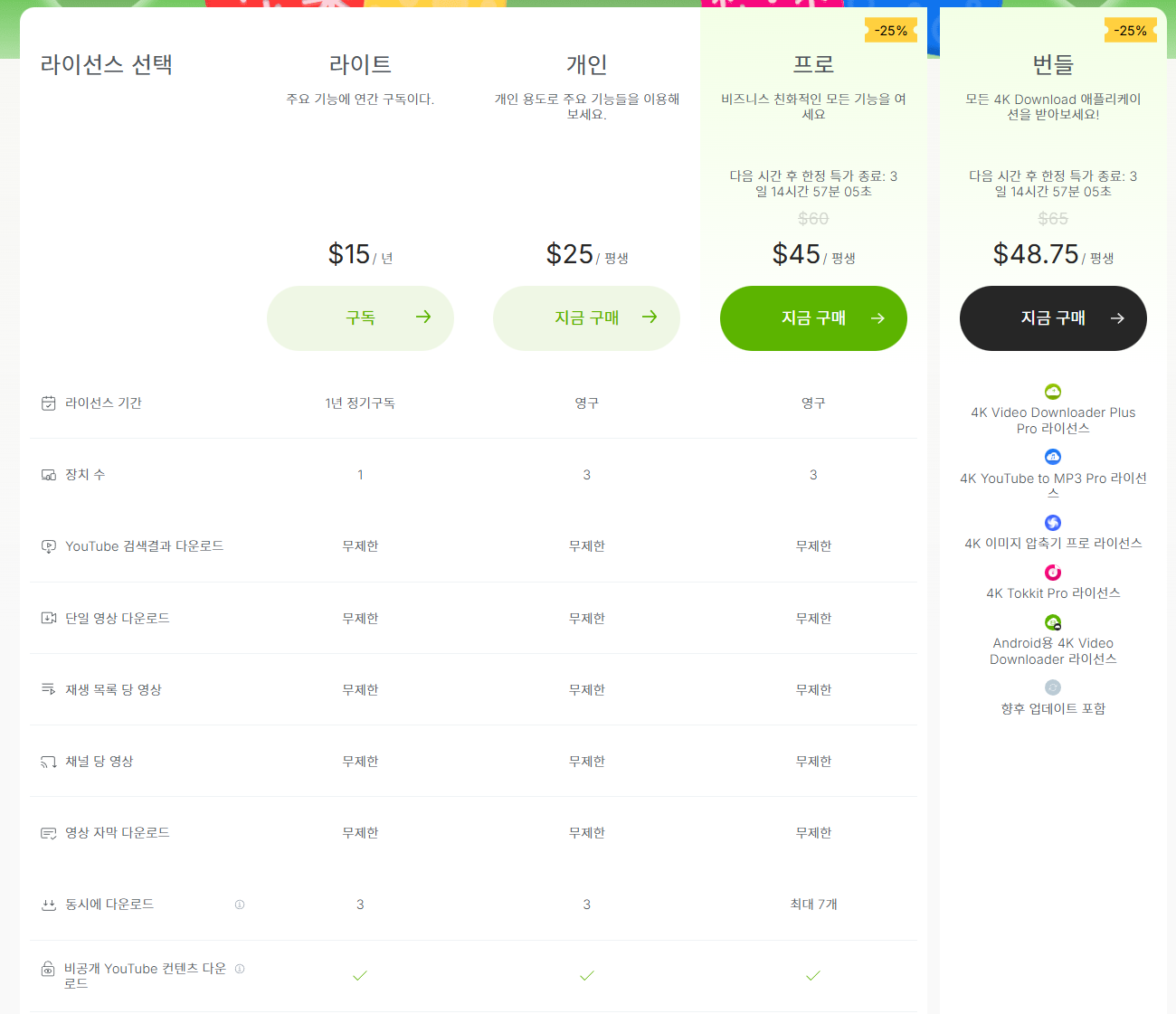Click 4K 이미지 압축기 프로 라이선스 text
1176x1014 pixels.
click(x=1053, y=544)
